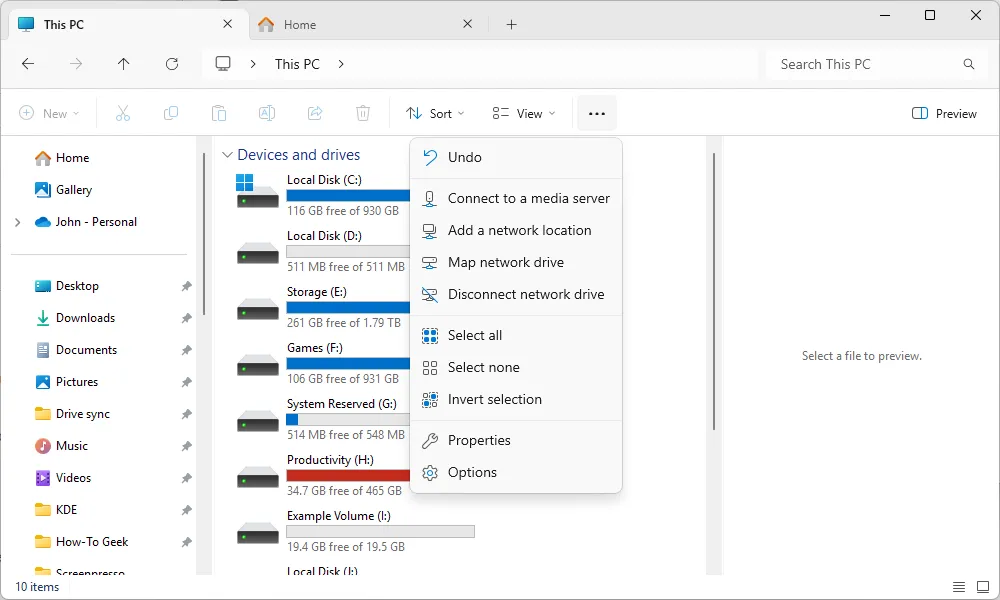Choose Select none from menu
This screenshot has height=600, width=1000.
[516, 367]
